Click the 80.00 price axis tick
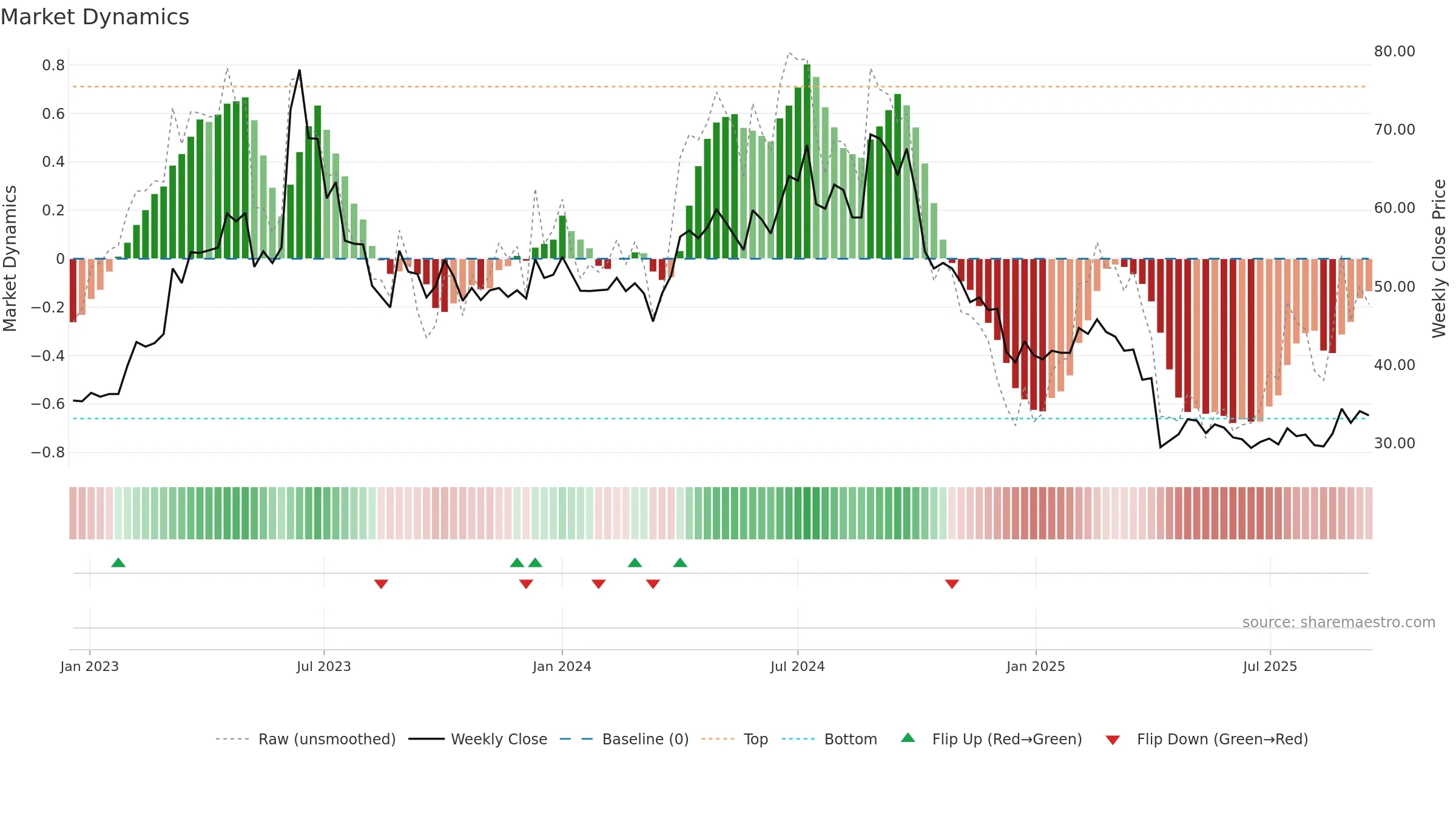This screenshot has height=819, width=1456. click(1395, 52)
